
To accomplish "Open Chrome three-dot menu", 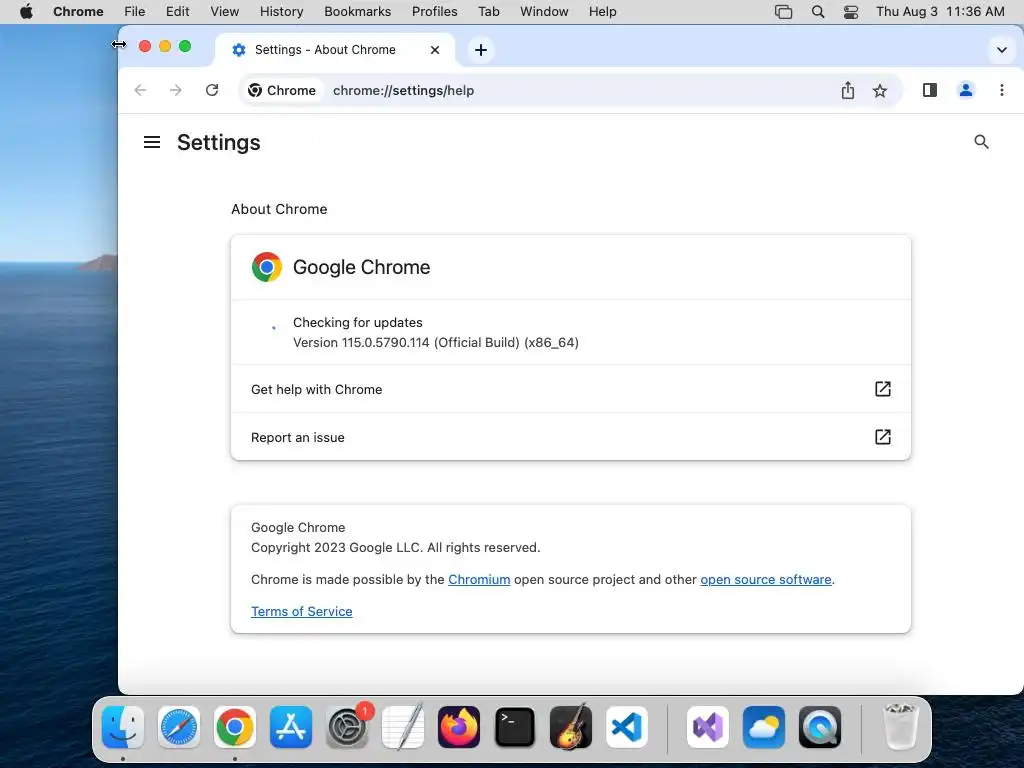I will coord(1002,90).
